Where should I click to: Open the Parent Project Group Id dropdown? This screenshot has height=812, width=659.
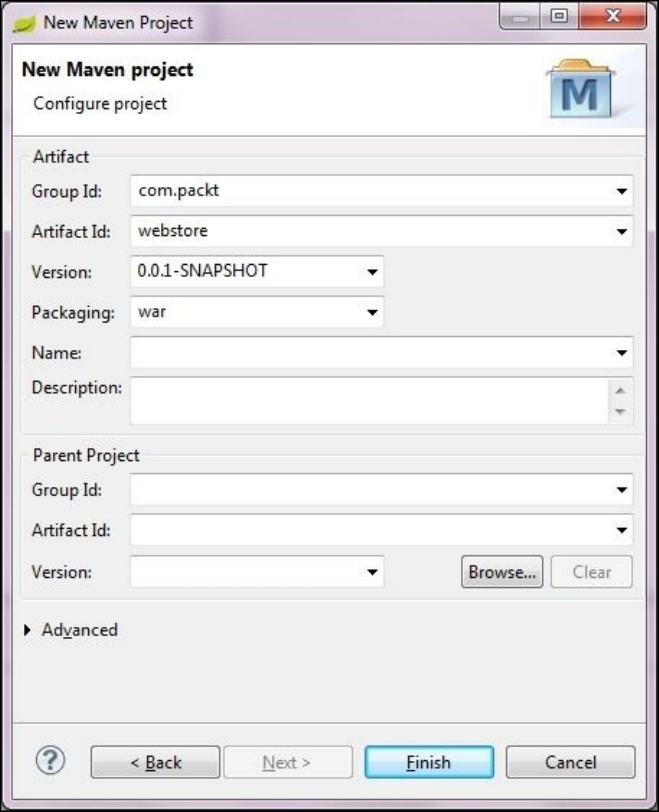[622, 491]
